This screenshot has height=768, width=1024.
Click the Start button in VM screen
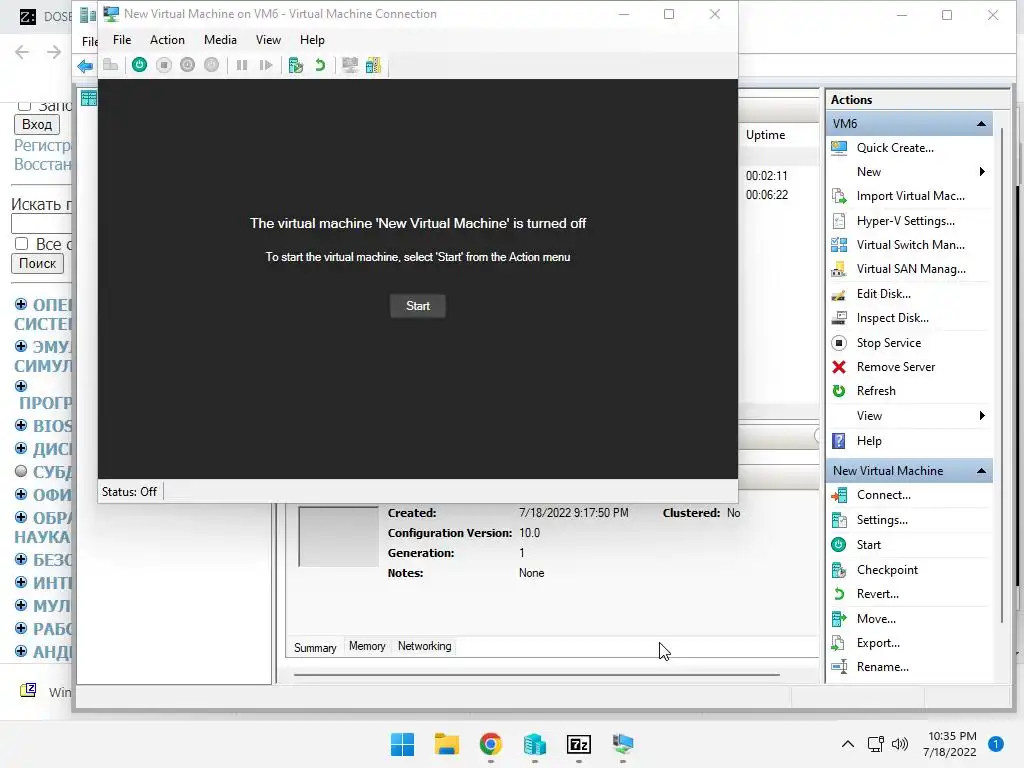coord(418,306)
